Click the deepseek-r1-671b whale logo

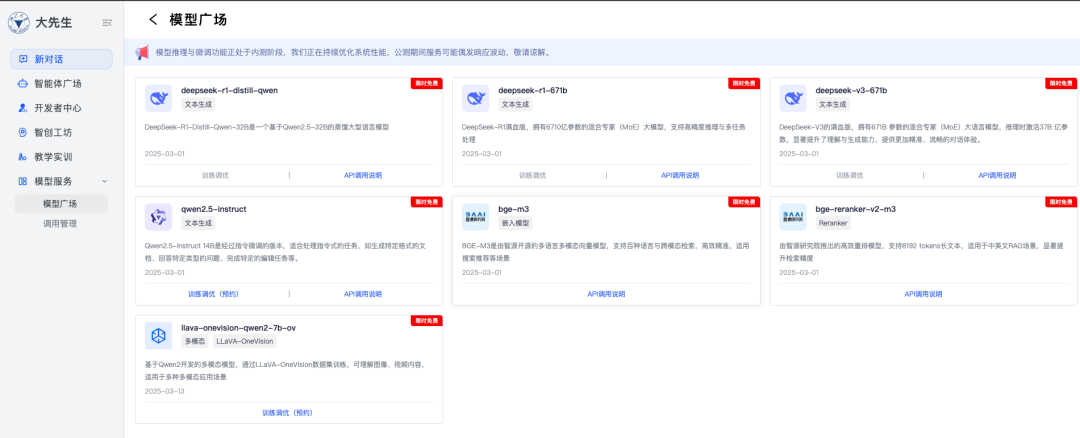coord(475,98)
